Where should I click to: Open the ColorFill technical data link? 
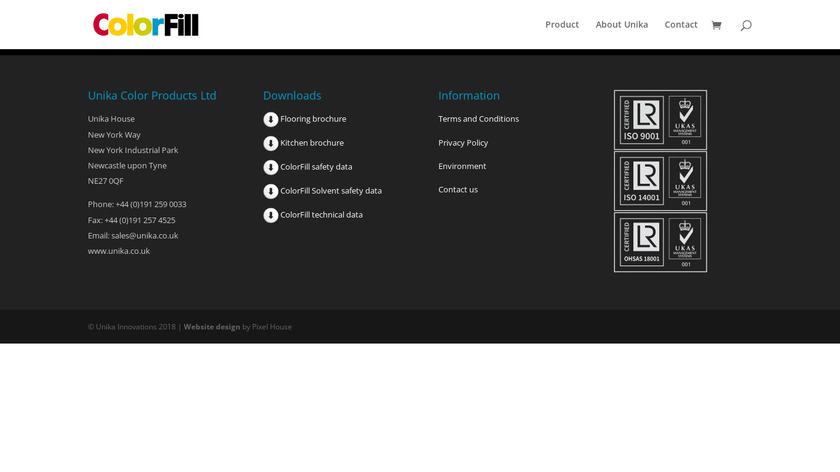point(321,215)
